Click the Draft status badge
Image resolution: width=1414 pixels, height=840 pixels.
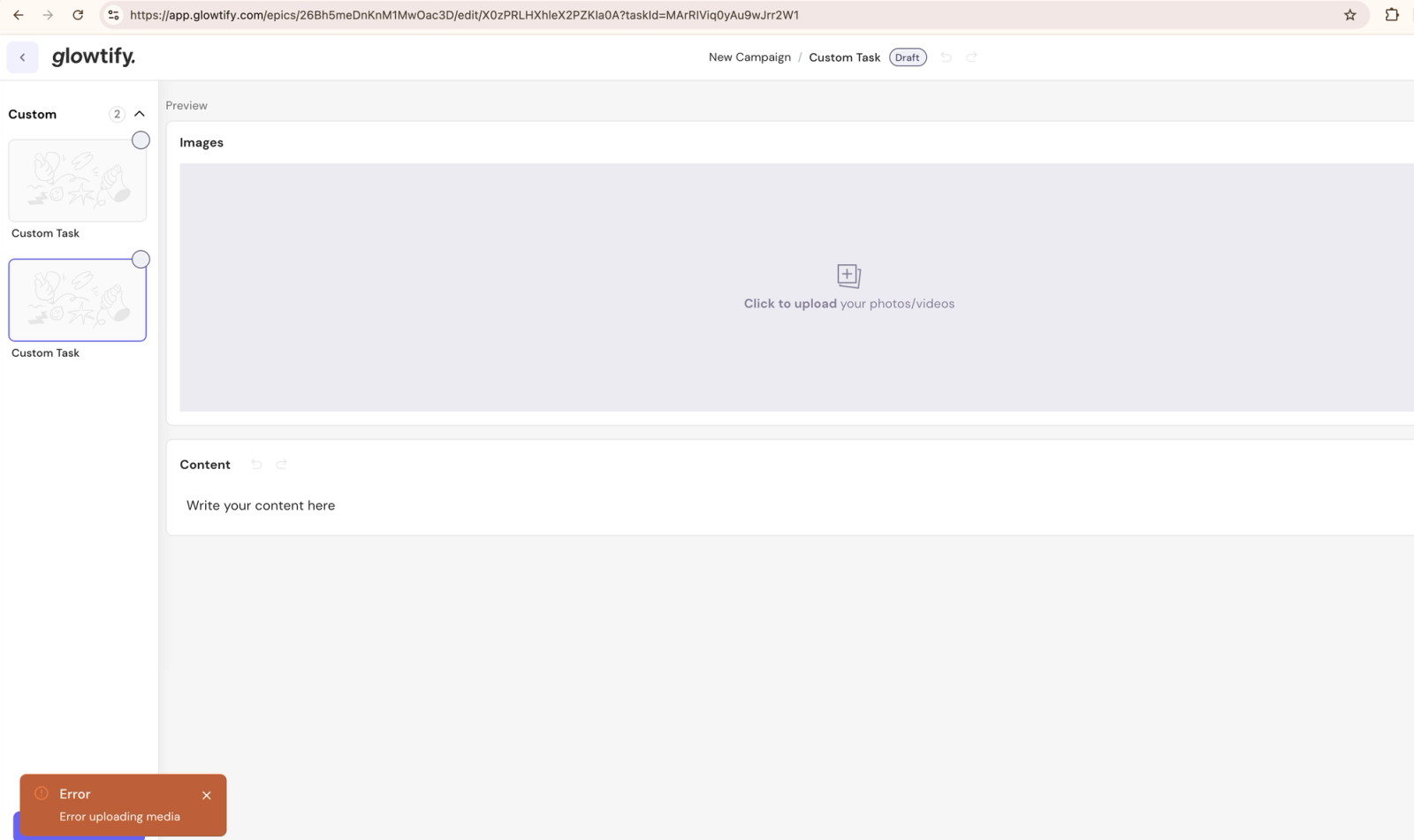tap(908, 57)
